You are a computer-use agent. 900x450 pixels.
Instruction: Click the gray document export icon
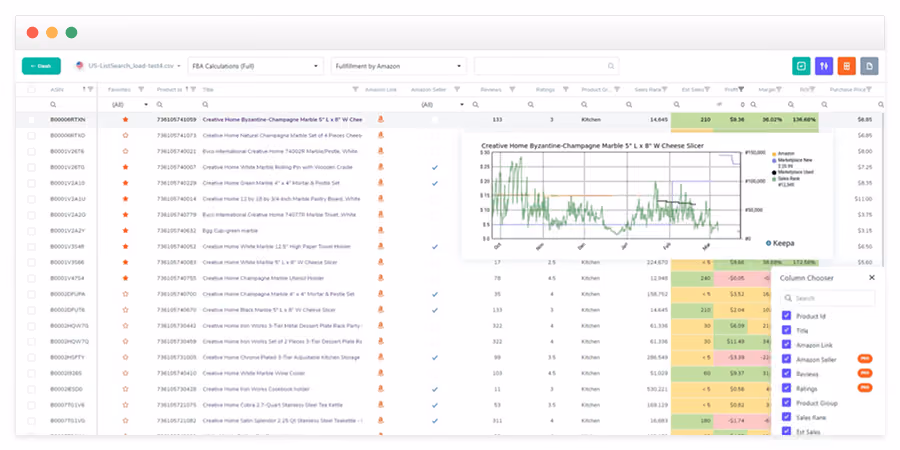(x=869, y=66)
